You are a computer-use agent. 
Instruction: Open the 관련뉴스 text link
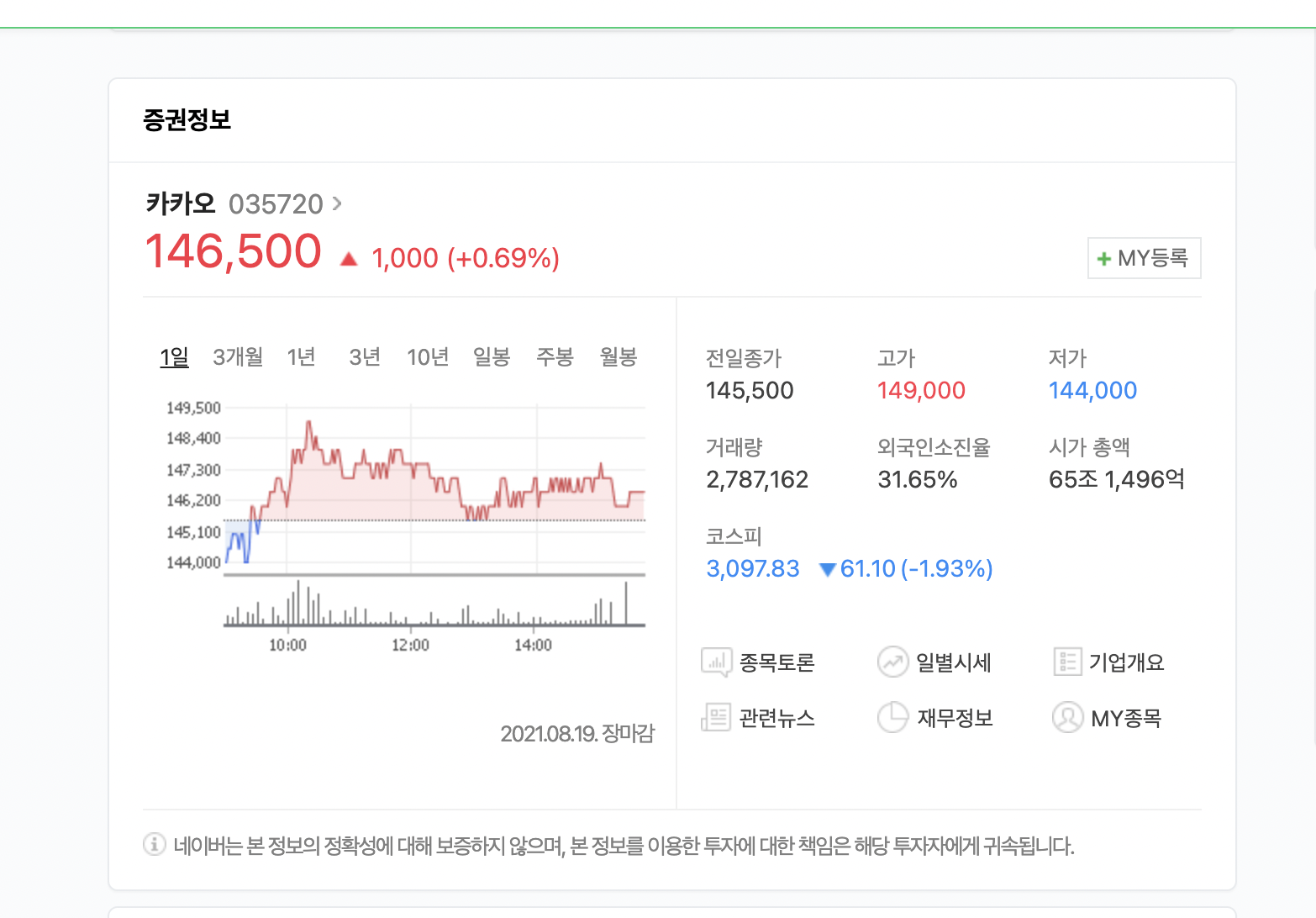coord(776,718)
